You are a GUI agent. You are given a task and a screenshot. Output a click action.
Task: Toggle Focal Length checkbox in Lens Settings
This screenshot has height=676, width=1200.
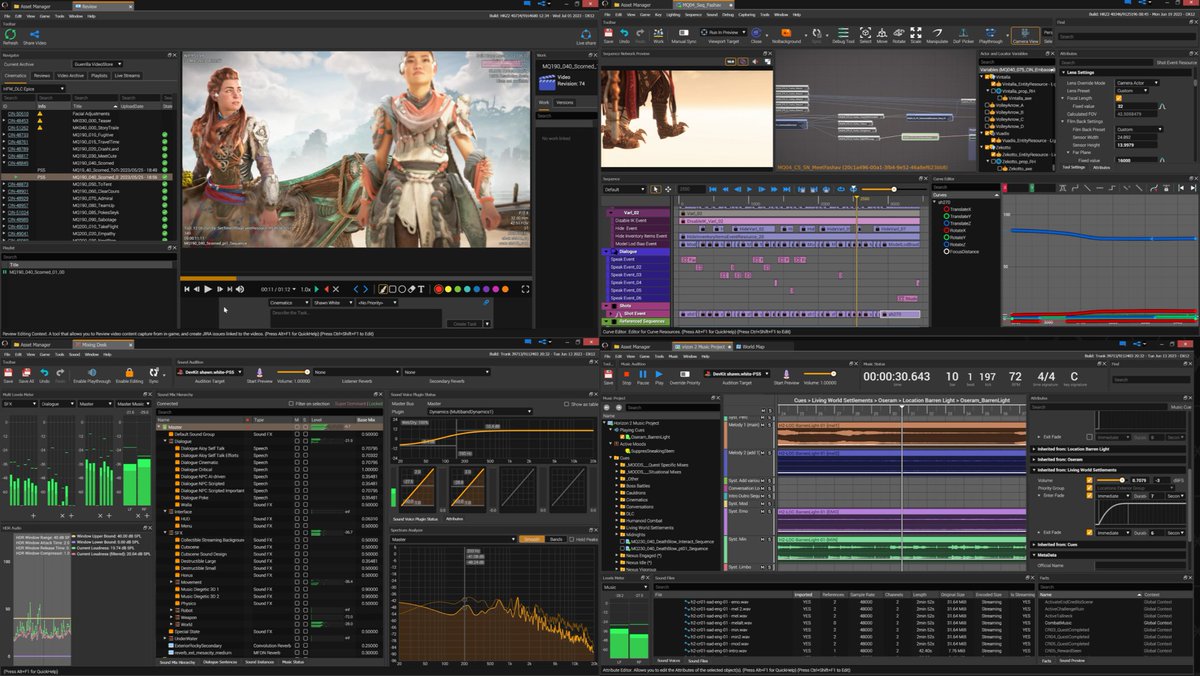pyautogui.click(x=1119, y=98)
